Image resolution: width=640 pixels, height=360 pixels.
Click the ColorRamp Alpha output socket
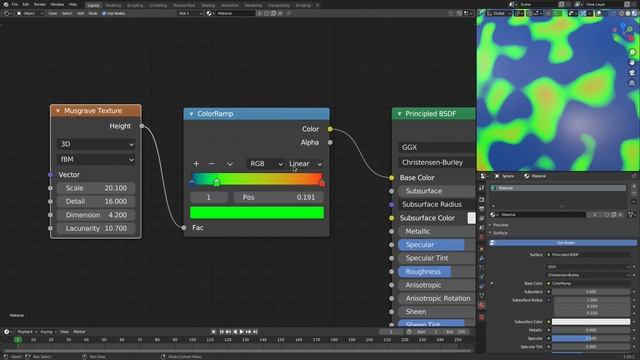330,142
